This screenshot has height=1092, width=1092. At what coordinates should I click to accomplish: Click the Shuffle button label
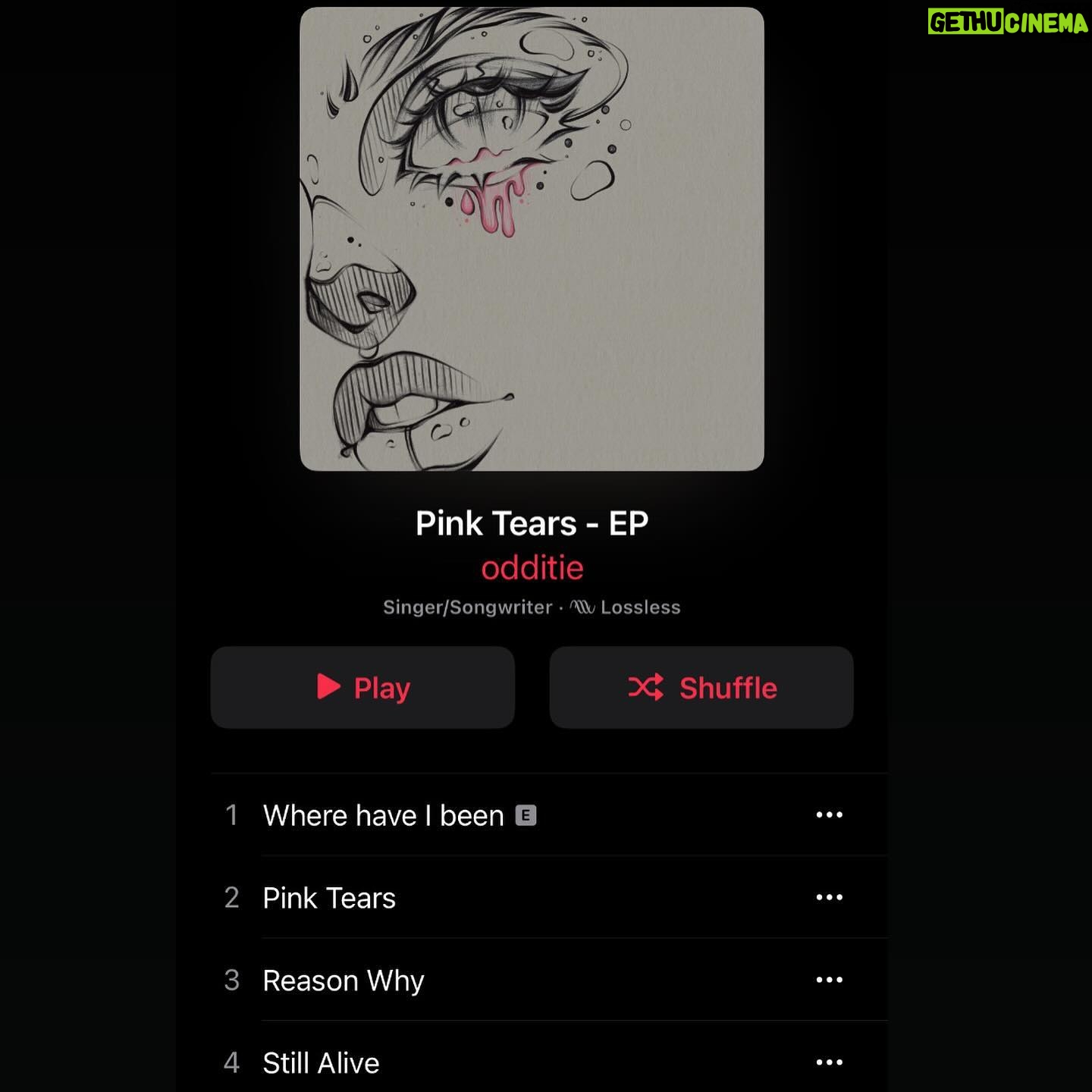(x=728, y=688)
